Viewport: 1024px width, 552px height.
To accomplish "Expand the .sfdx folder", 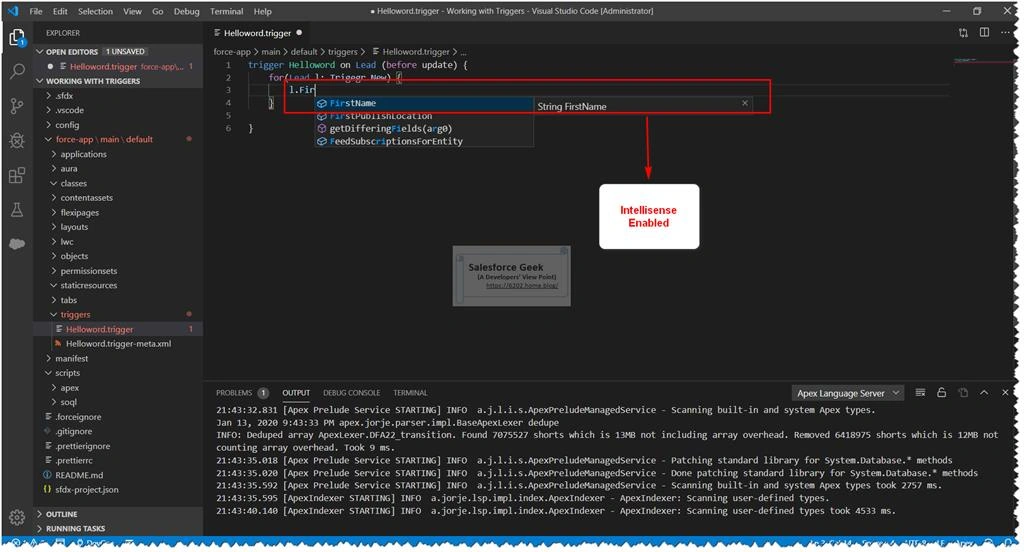I will [x=118, y=96].
